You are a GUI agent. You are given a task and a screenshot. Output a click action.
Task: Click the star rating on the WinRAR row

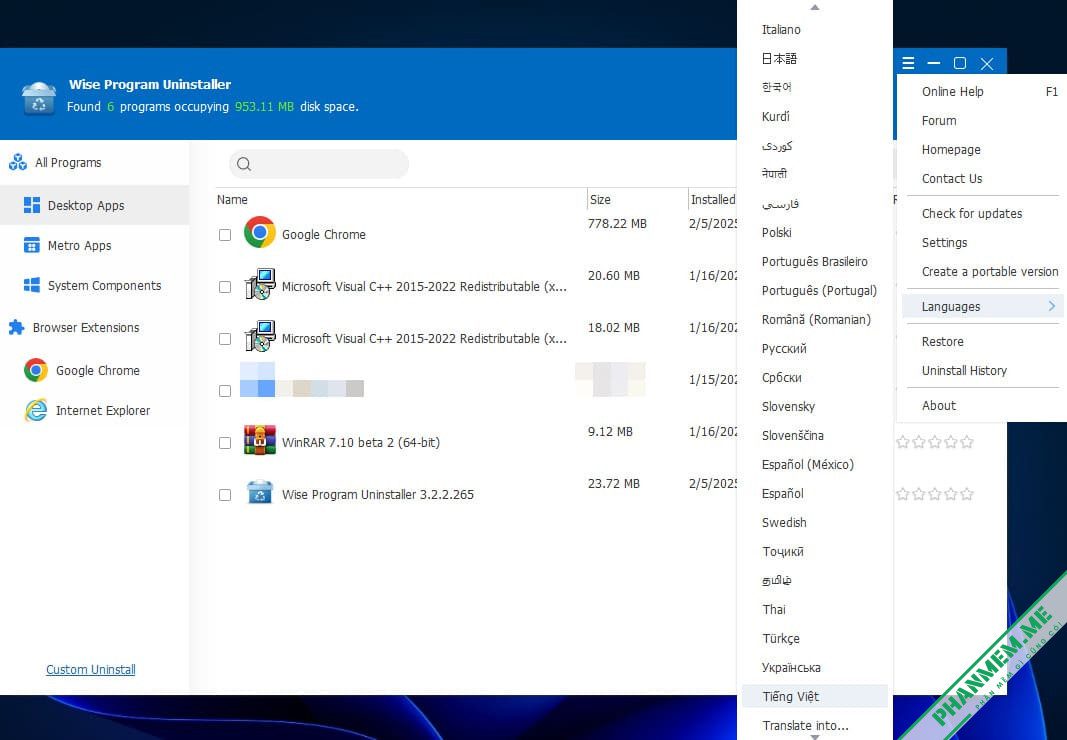click(x=934, y=443)
